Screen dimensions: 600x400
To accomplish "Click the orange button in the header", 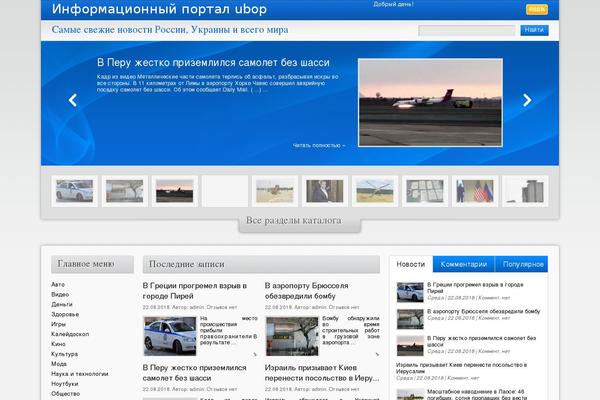I will (x=537, y=10).
